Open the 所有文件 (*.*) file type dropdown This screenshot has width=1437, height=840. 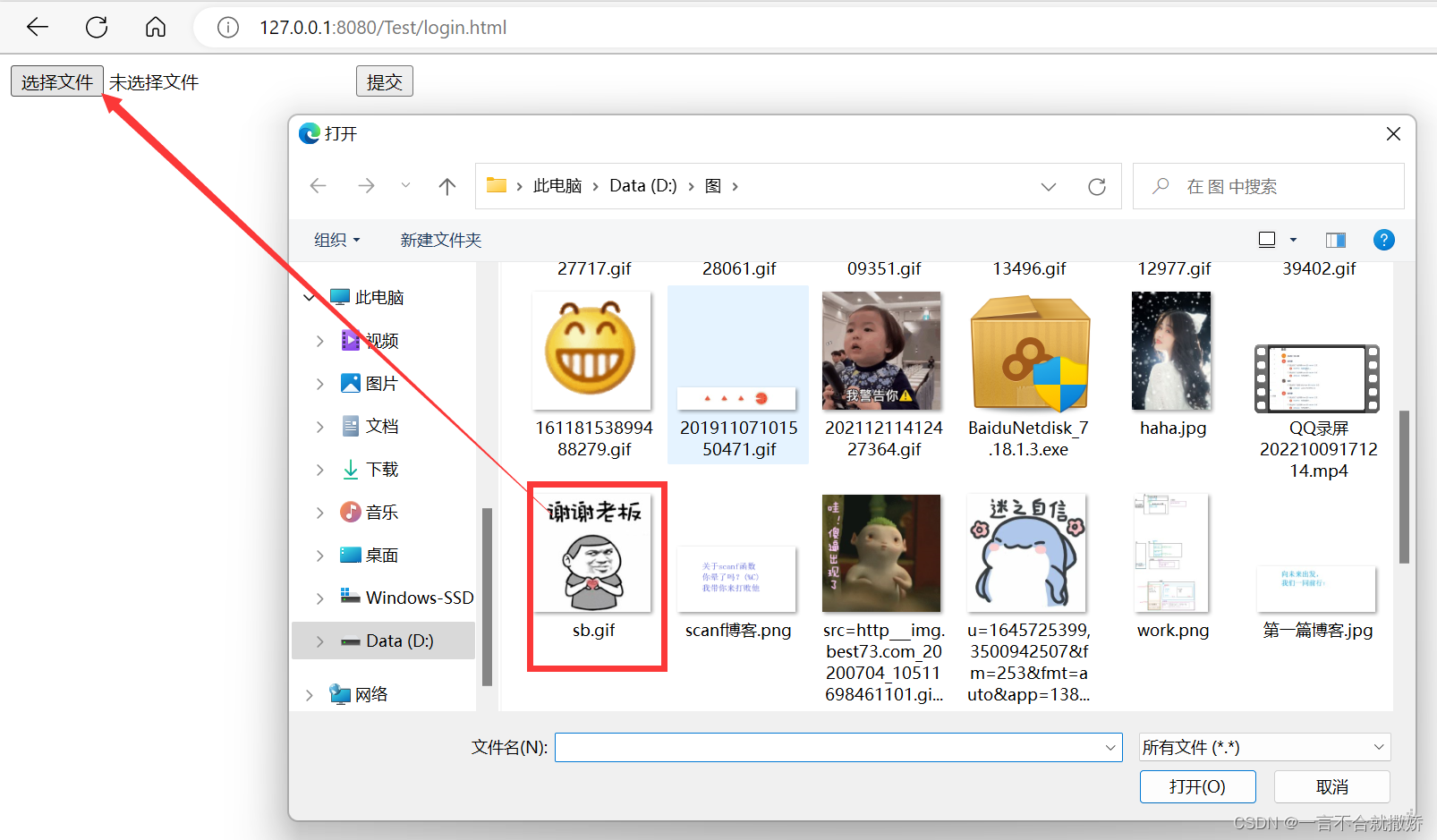pos(1263,747)
